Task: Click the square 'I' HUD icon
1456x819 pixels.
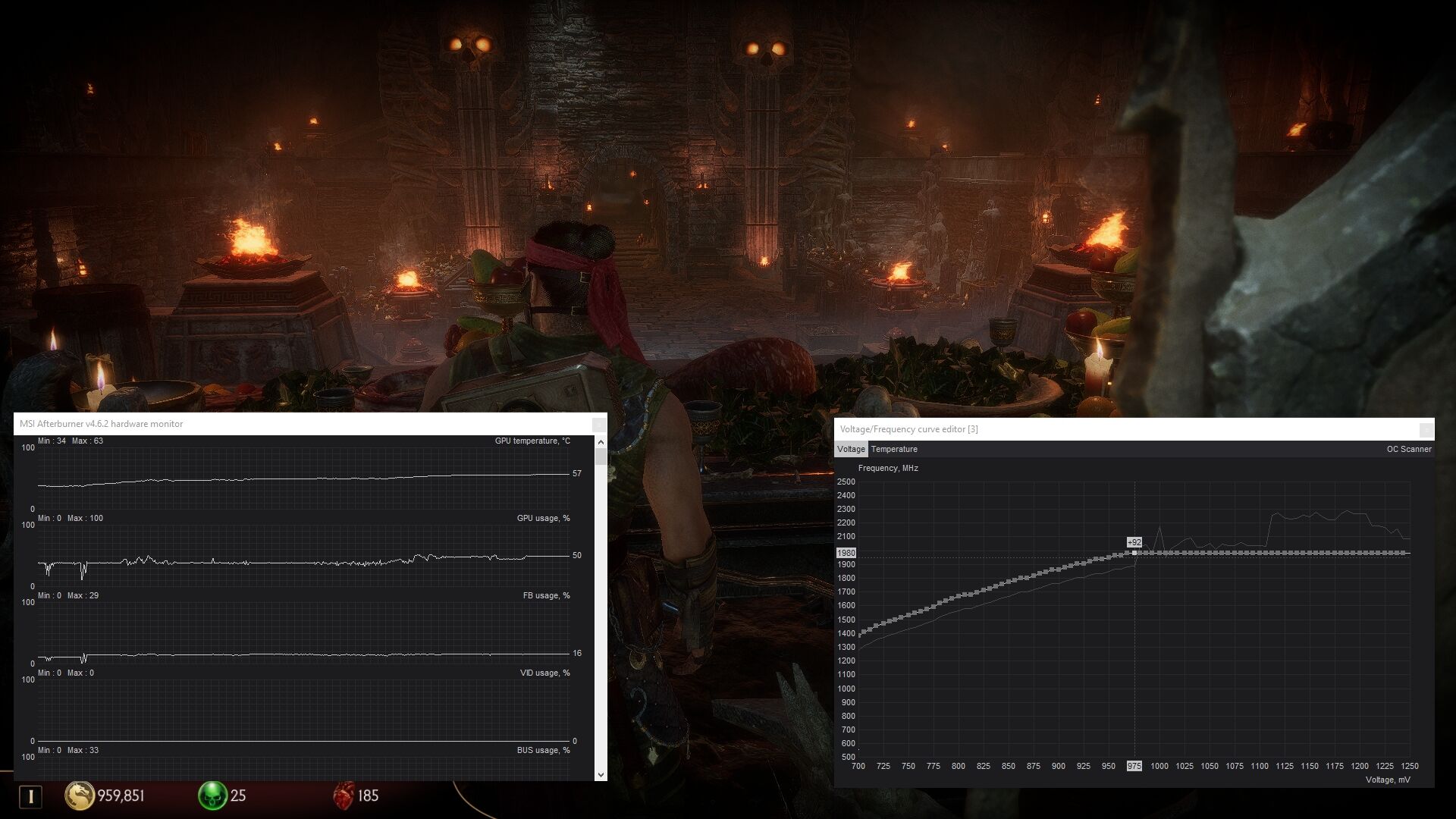Action: (30, 795)
